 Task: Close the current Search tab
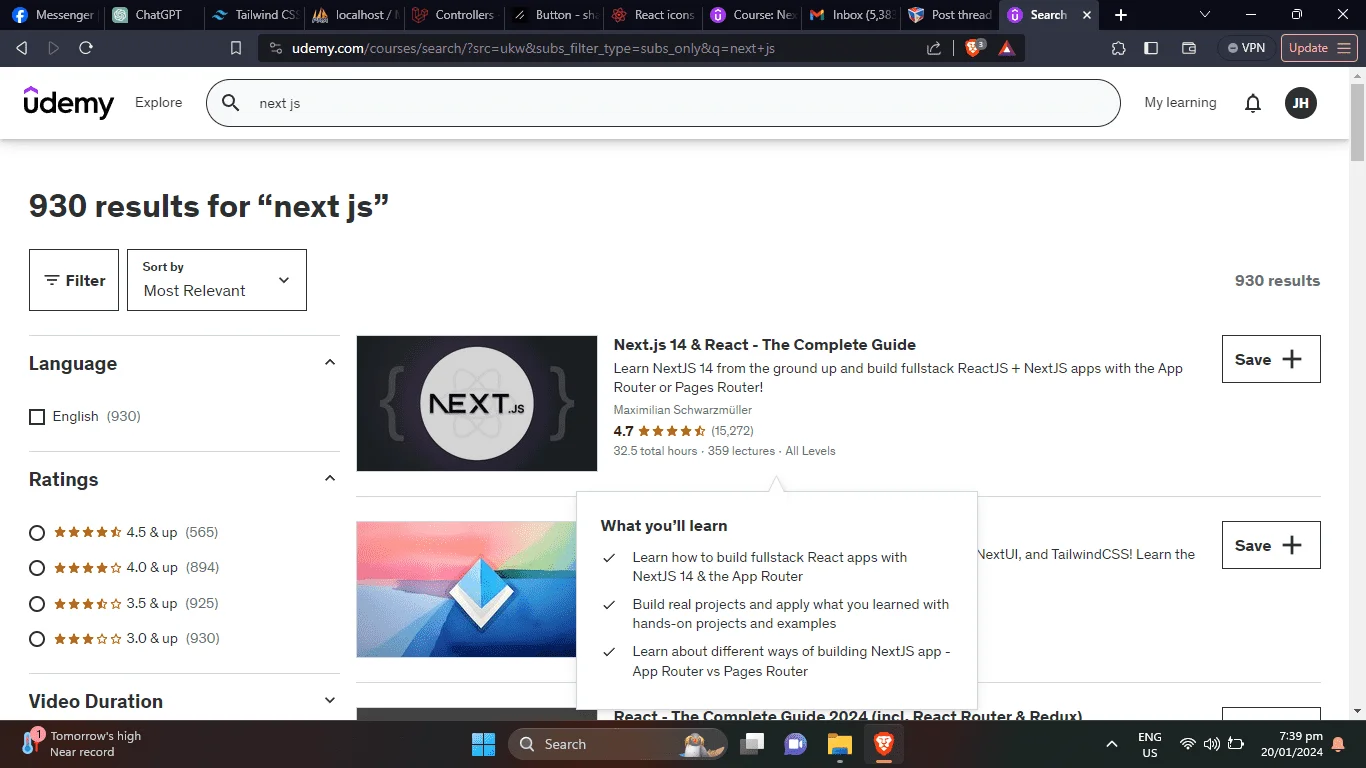(x=1087, y=15)
